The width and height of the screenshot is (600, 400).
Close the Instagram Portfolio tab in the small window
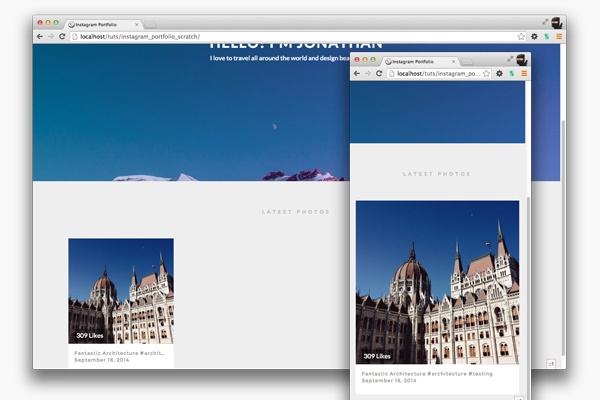coord(453,62)
